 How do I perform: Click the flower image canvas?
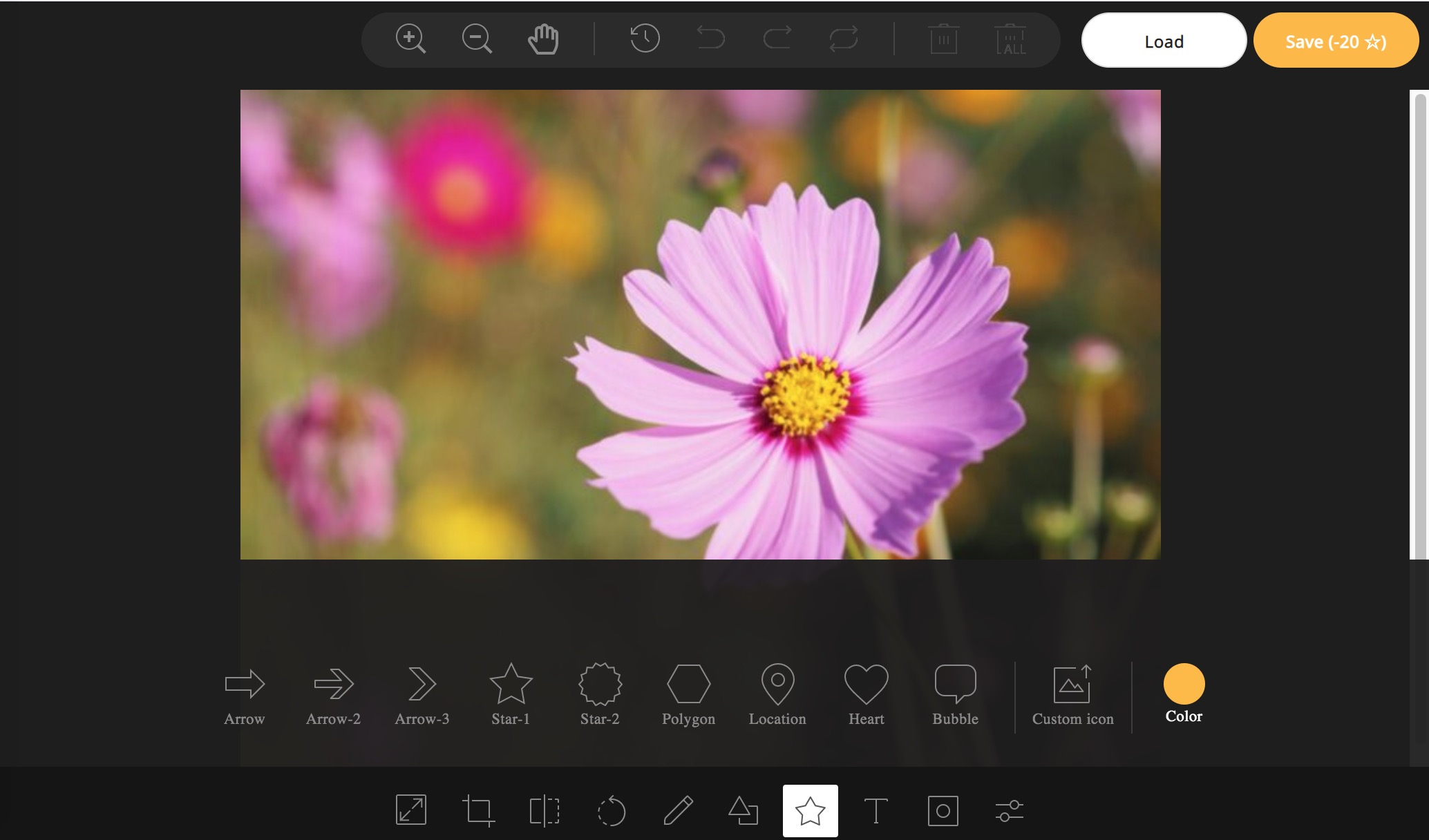tap(700, 324)
